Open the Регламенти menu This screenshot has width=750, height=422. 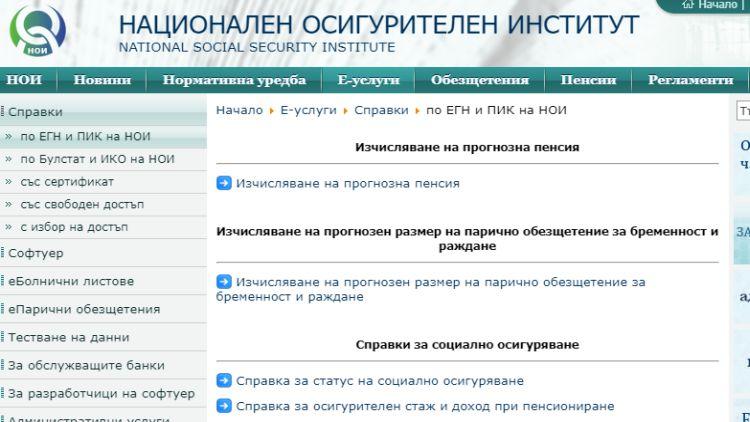click(690, 80)
